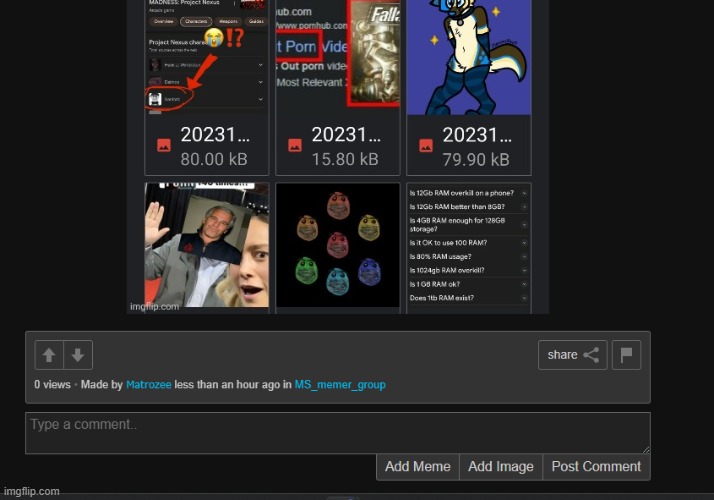Select the 79.90 kB file's image icon

[x=426, y=145]
